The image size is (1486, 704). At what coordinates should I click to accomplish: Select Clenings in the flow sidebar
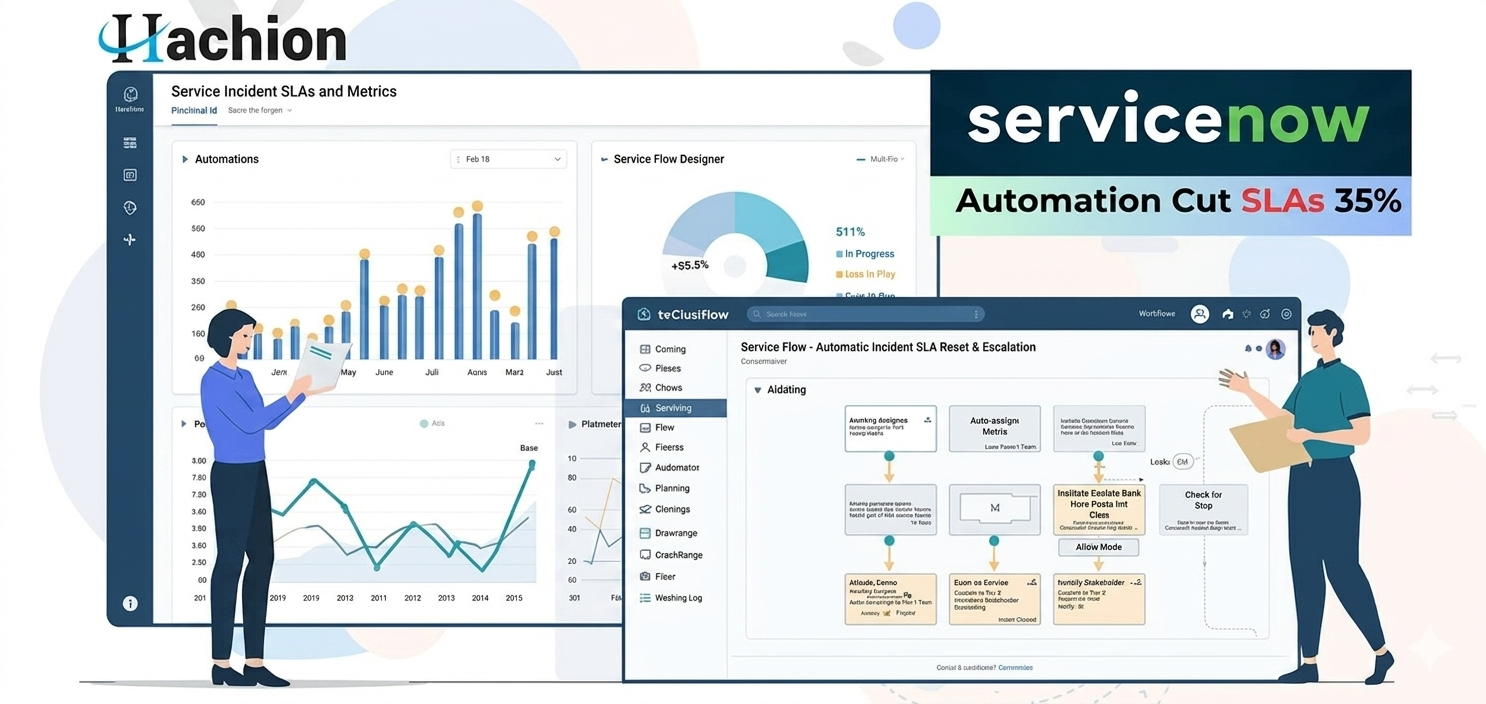(x=664, y=509)
